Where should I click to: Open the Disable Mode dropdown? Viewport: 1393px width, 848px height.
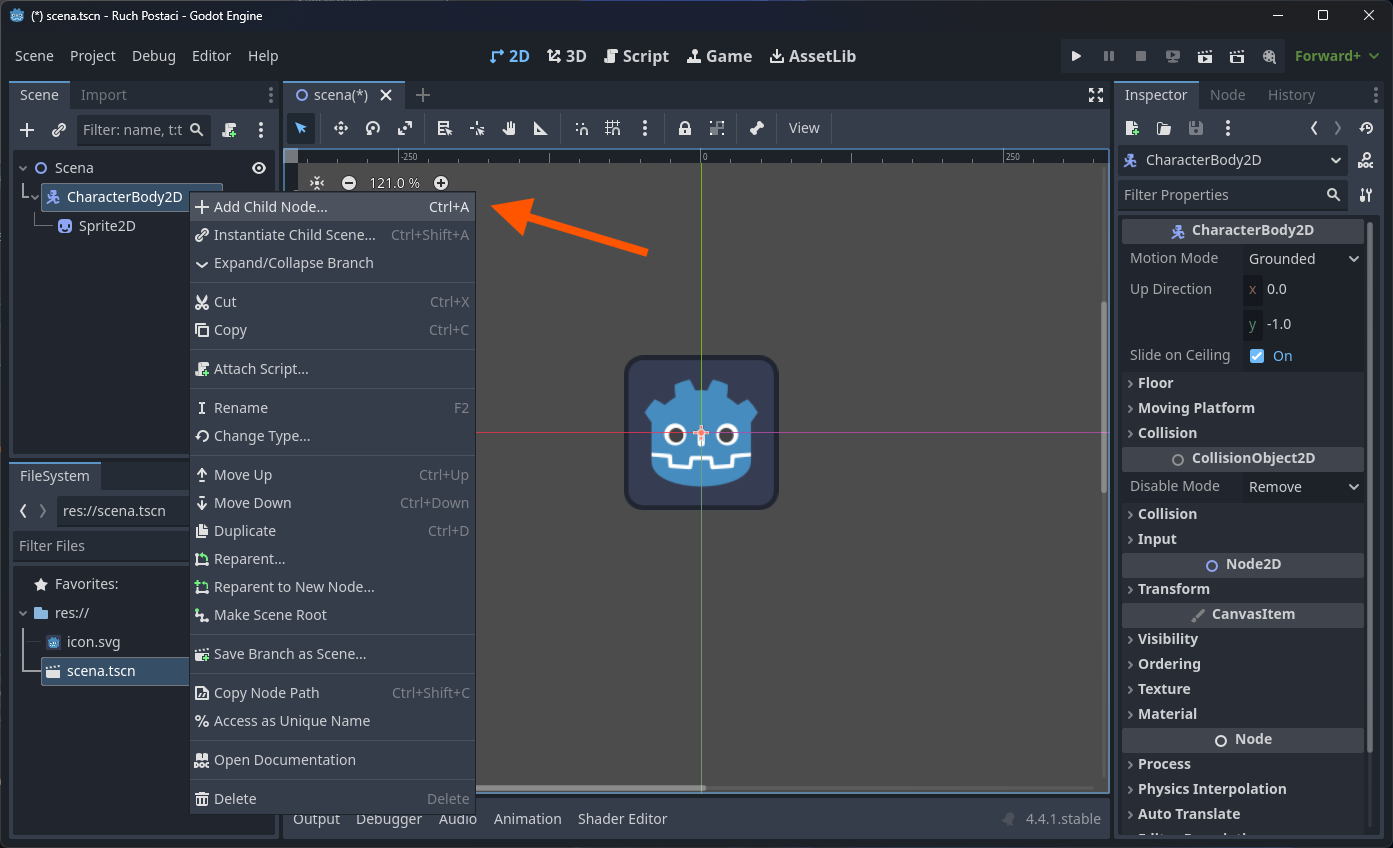tap(1303, 487)
